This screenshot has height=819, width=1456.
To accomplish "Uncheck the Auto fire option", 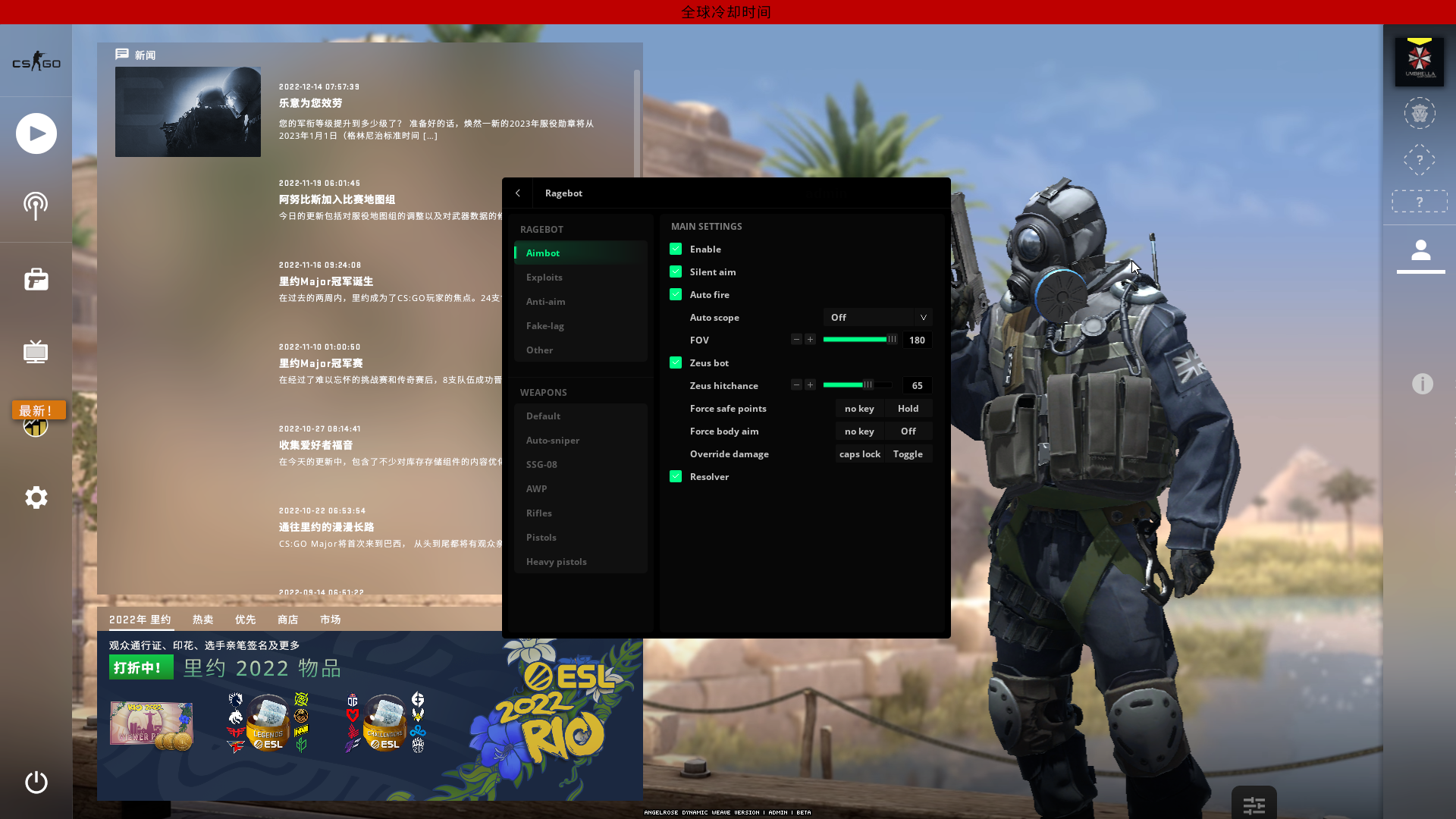I will (x=676, y=294).
